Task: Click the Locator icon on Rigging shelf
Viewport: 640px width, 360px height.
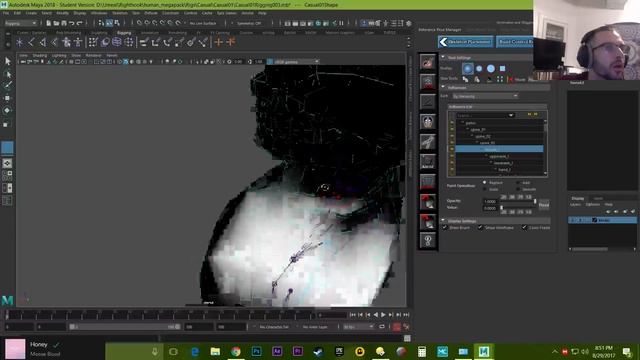Action: click(20, 42)
